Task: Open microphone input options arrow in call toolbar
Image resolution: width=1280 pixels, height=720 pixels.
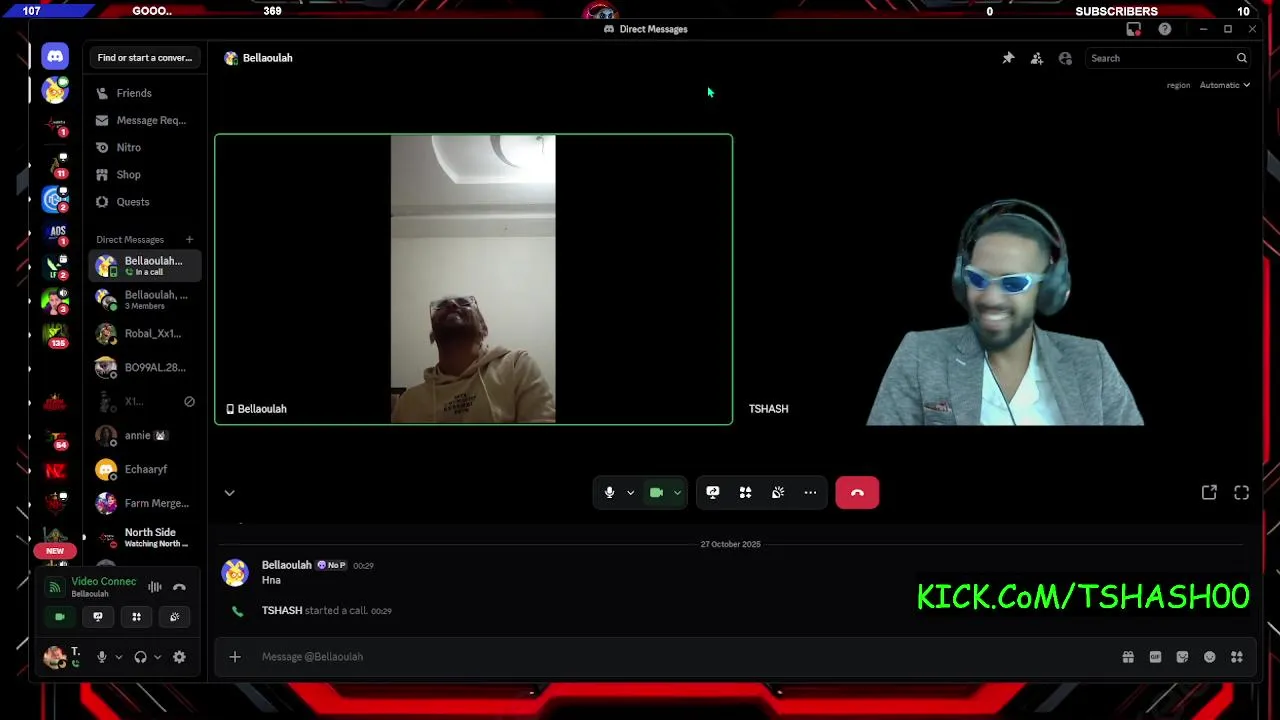Action: (630, 492)
